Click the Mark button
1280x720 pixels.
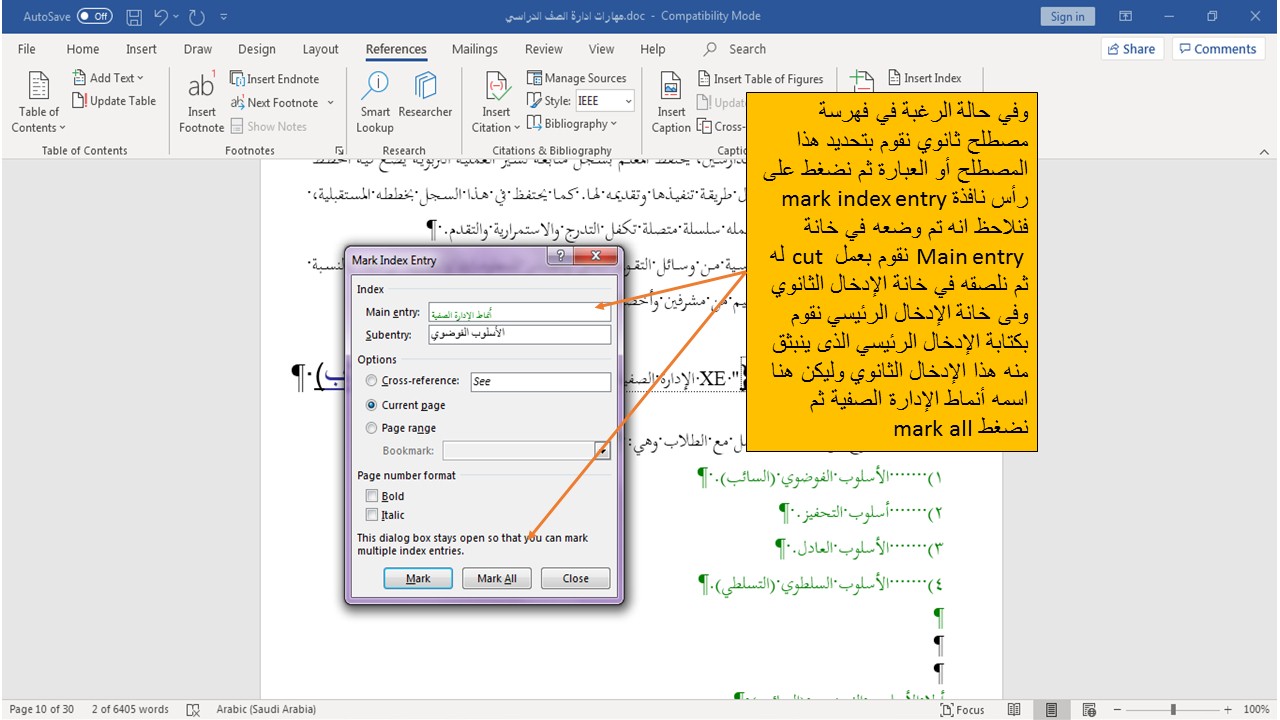pos(418,578)
